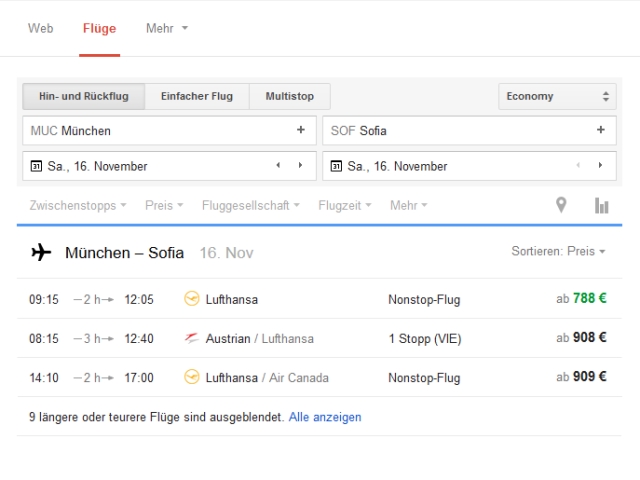Click arrival time 17:00
Image resolution: width=640 pixels, height=480 pixels.
tap(139, 378)
